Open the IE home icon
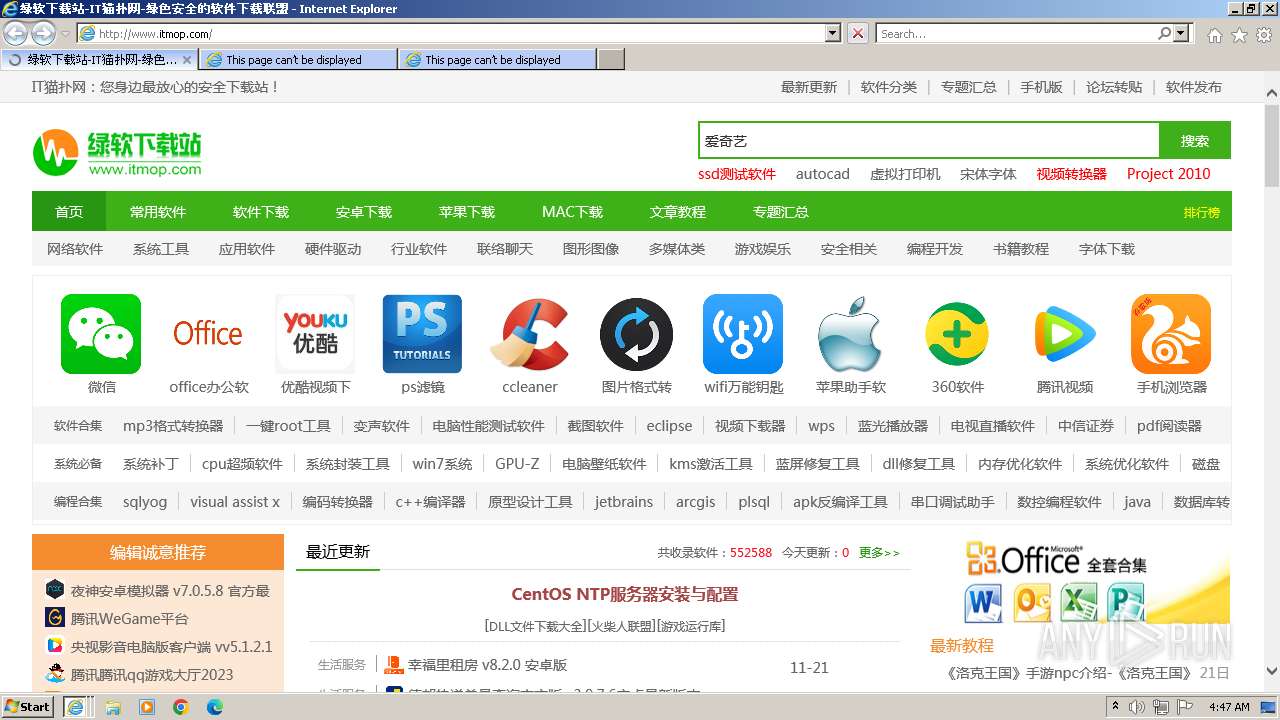The height and width of the screenshot is (720, 1280). pyautogui.click(x=1214, y=35)
